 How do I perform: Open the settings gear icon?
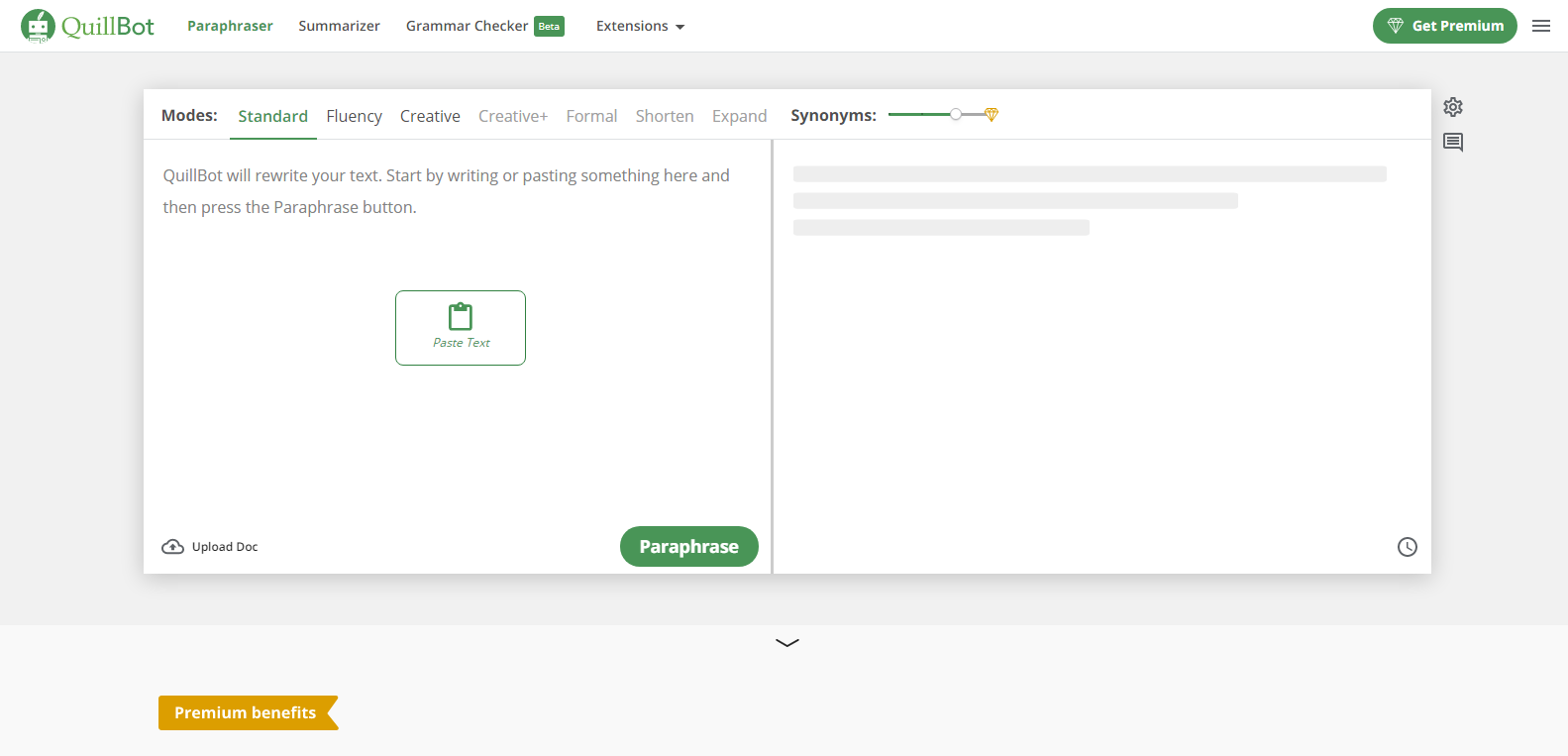click(x=1453, y=107)
